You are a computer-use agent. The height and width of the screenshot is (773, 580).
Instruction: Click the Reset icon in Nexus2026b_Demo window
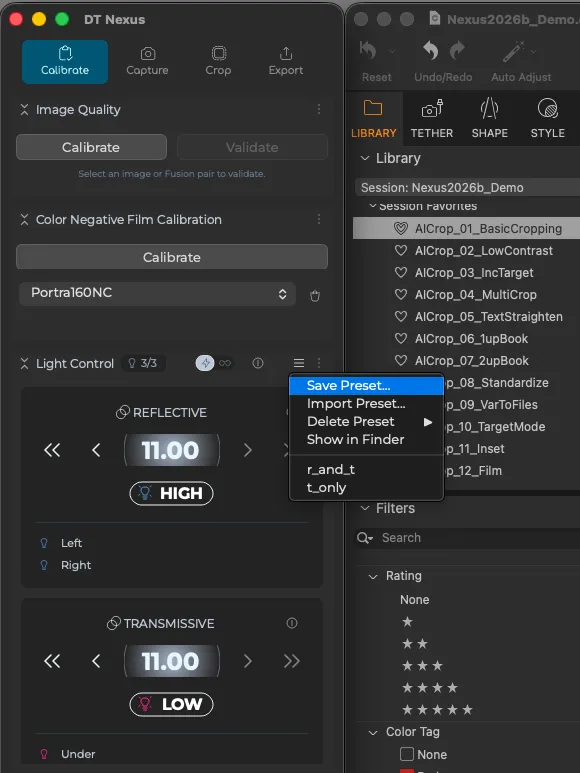tap(368, 50)
